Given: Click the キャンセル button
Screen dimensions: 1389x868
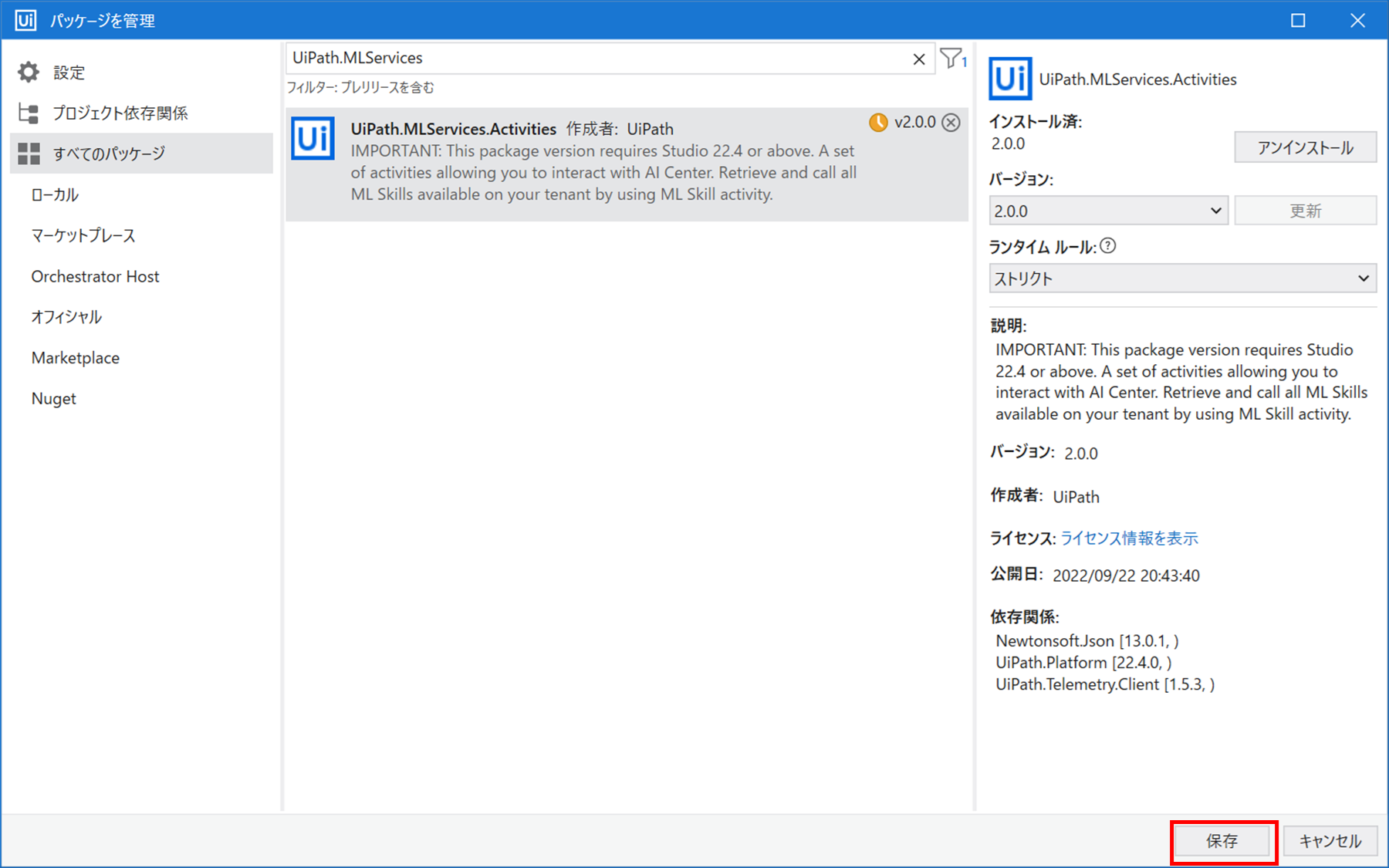Looking at the screenshot, I should pyautogui.click(x=1330, y=841).
